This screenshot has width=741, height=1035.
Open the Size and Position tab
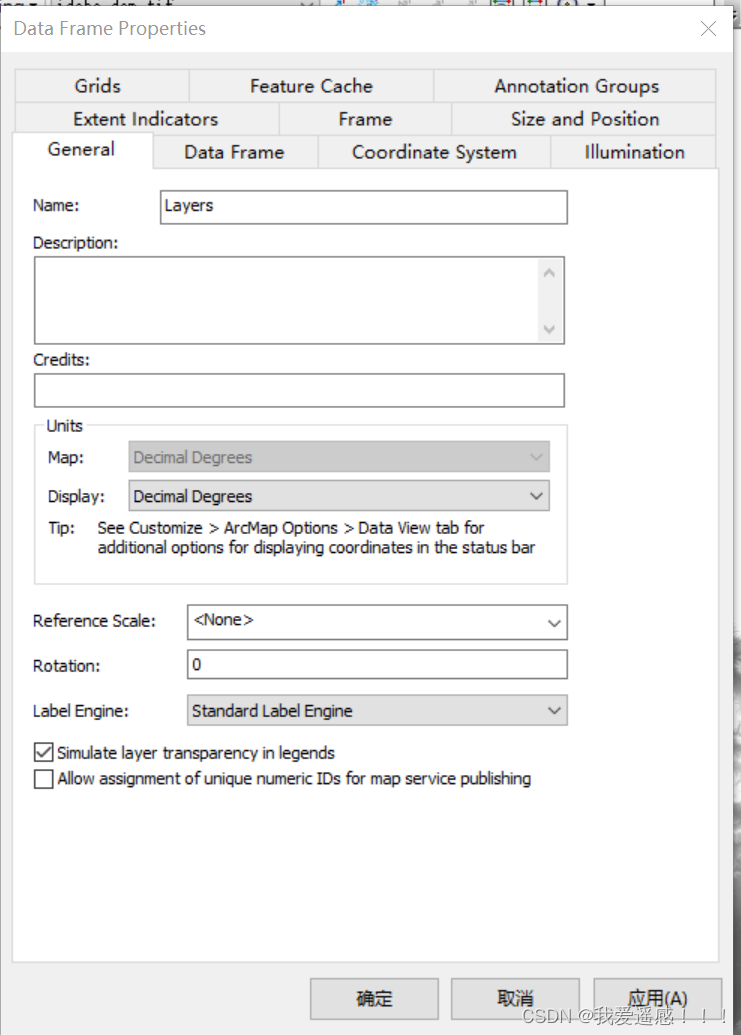click(585, 119)
